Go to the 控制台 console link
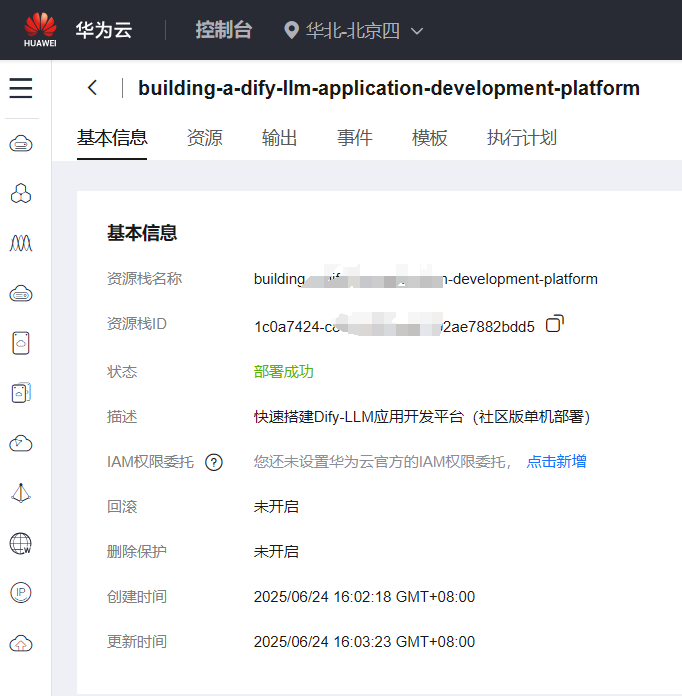This screenshot has width=682, height=696. [224, 30]
